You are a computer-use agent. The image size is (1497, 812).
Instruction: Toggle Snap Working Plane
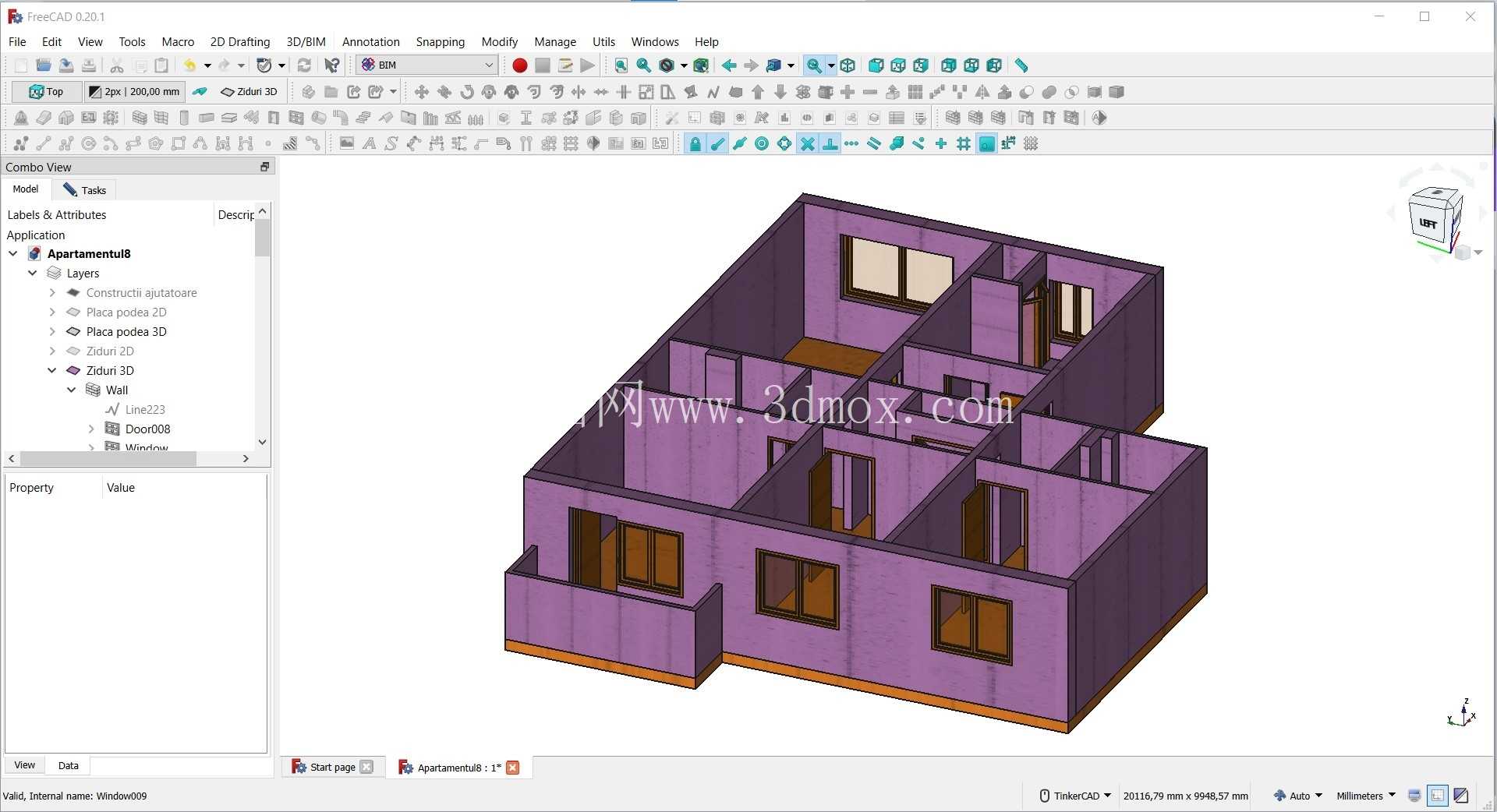tap(986, 143)
